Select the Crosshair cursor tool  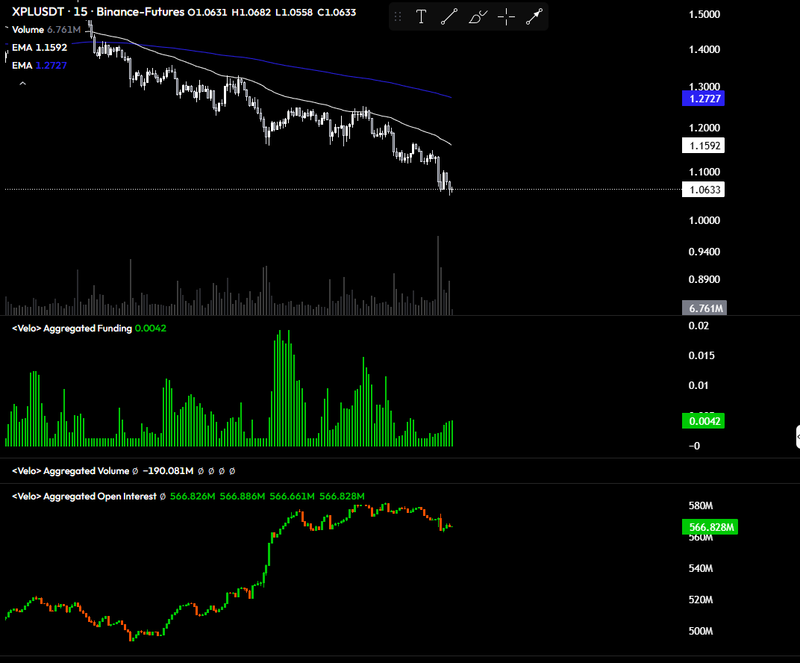(506, 16)
